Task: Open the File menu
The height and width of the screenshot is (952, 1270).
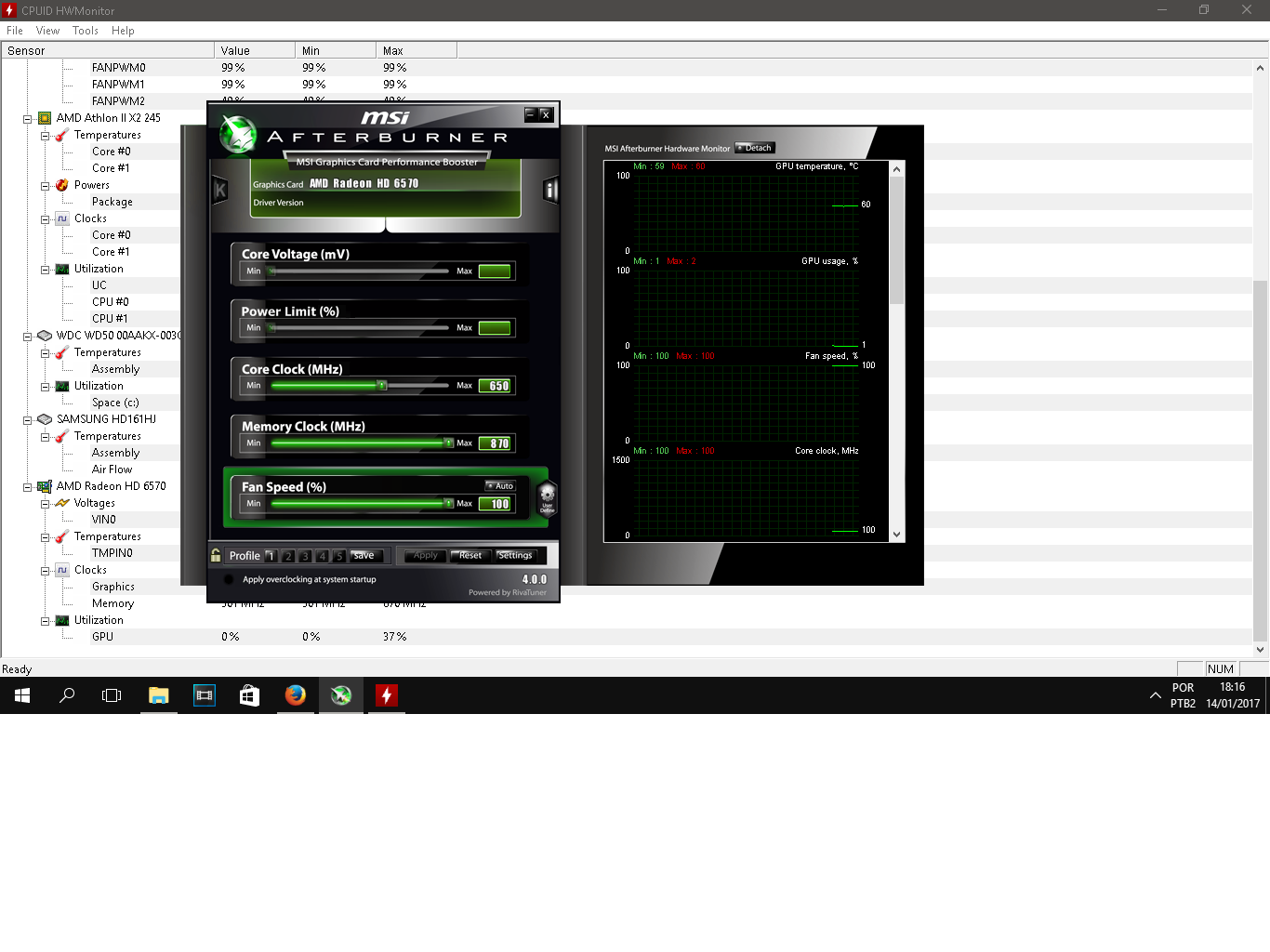Action: click(15, 31)
